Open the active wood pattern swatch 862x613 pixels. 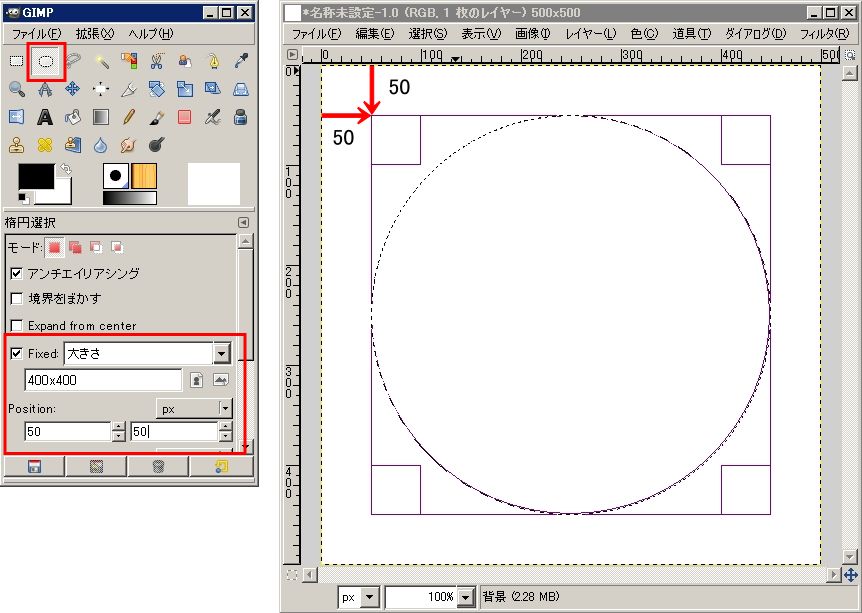(144, 176)
